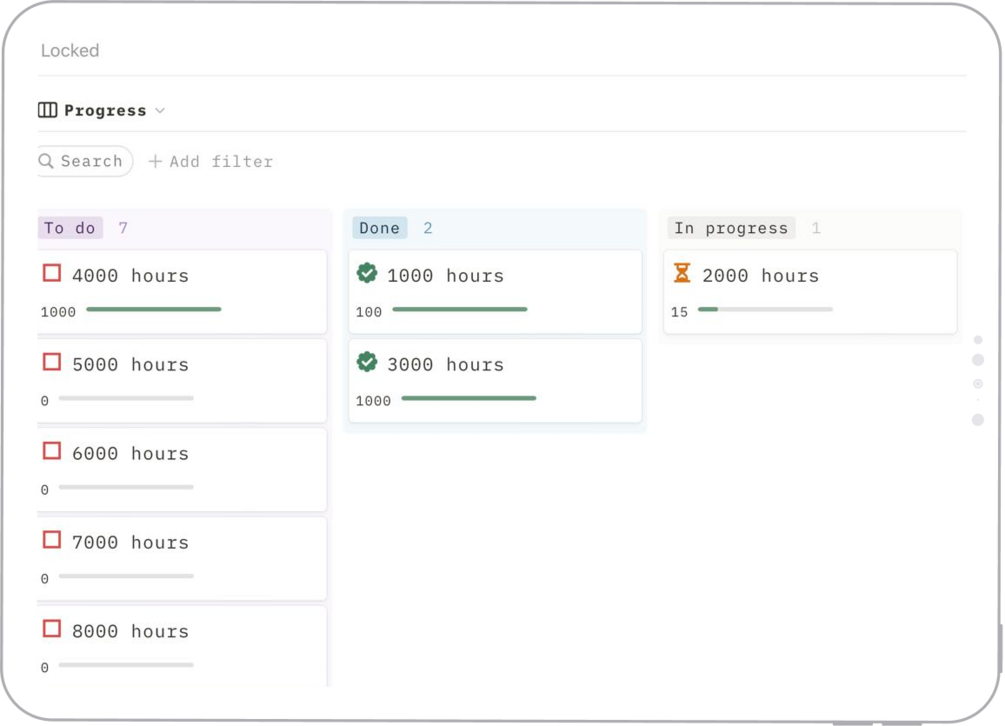The width and height of the screenshot is (1005, 726).
Task: Click the magnifying glass search icon
Action: (47, 161)
